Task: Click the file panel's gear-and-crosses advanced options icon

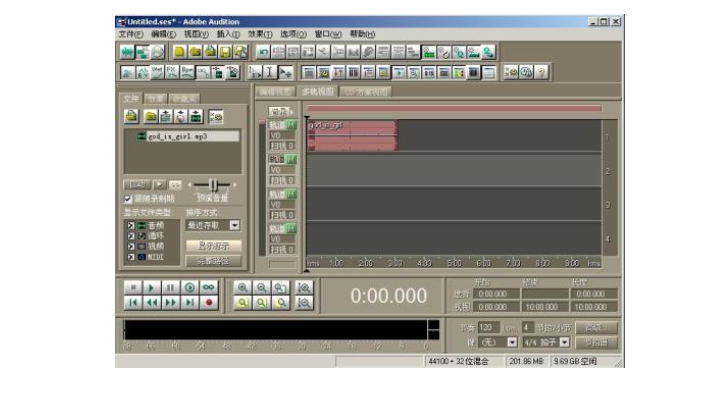Action: tap(216, 116)
